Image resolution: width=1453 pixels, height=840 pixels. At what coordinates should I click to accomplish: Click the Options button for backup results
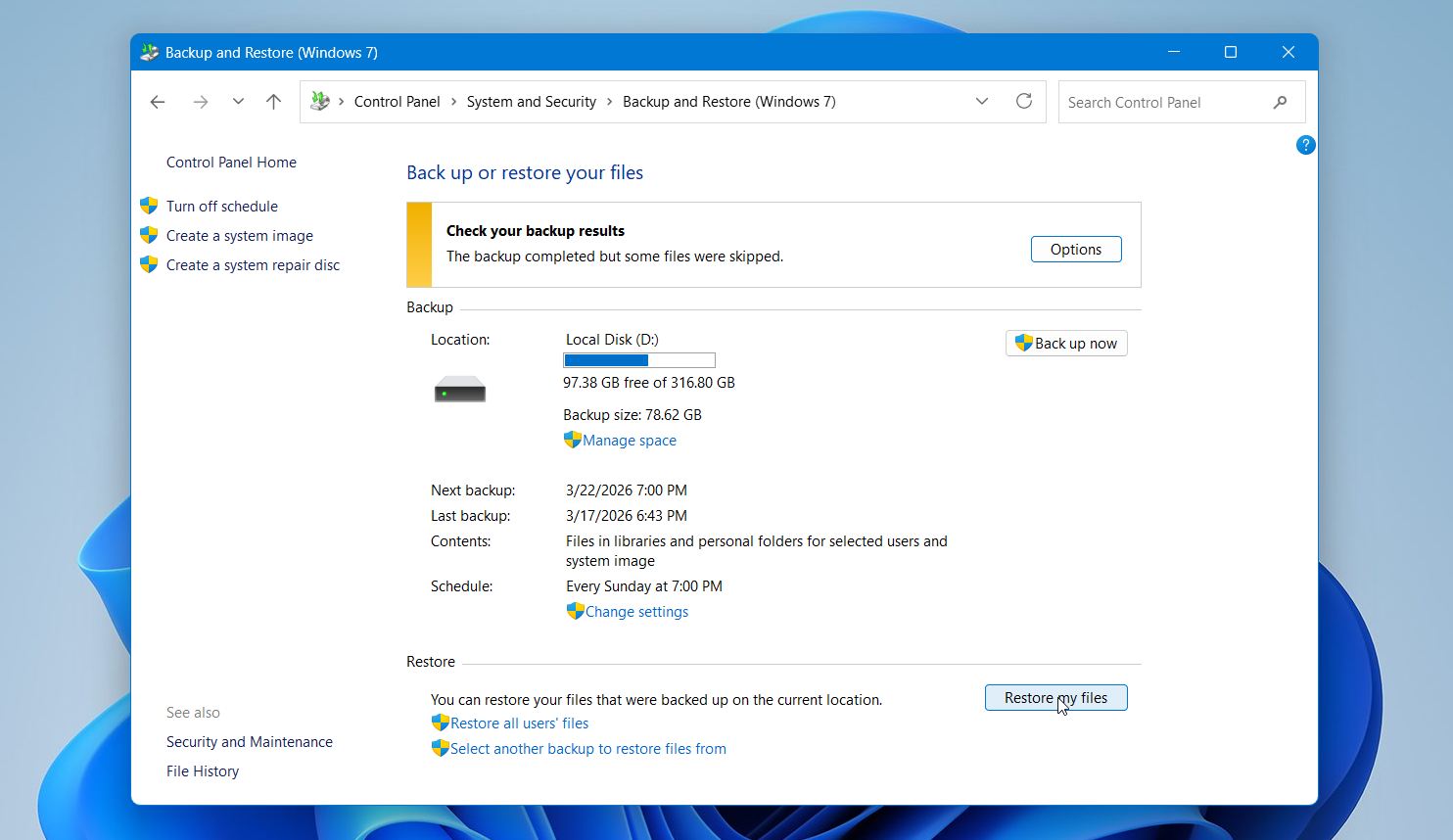[x=1075, y=249]
